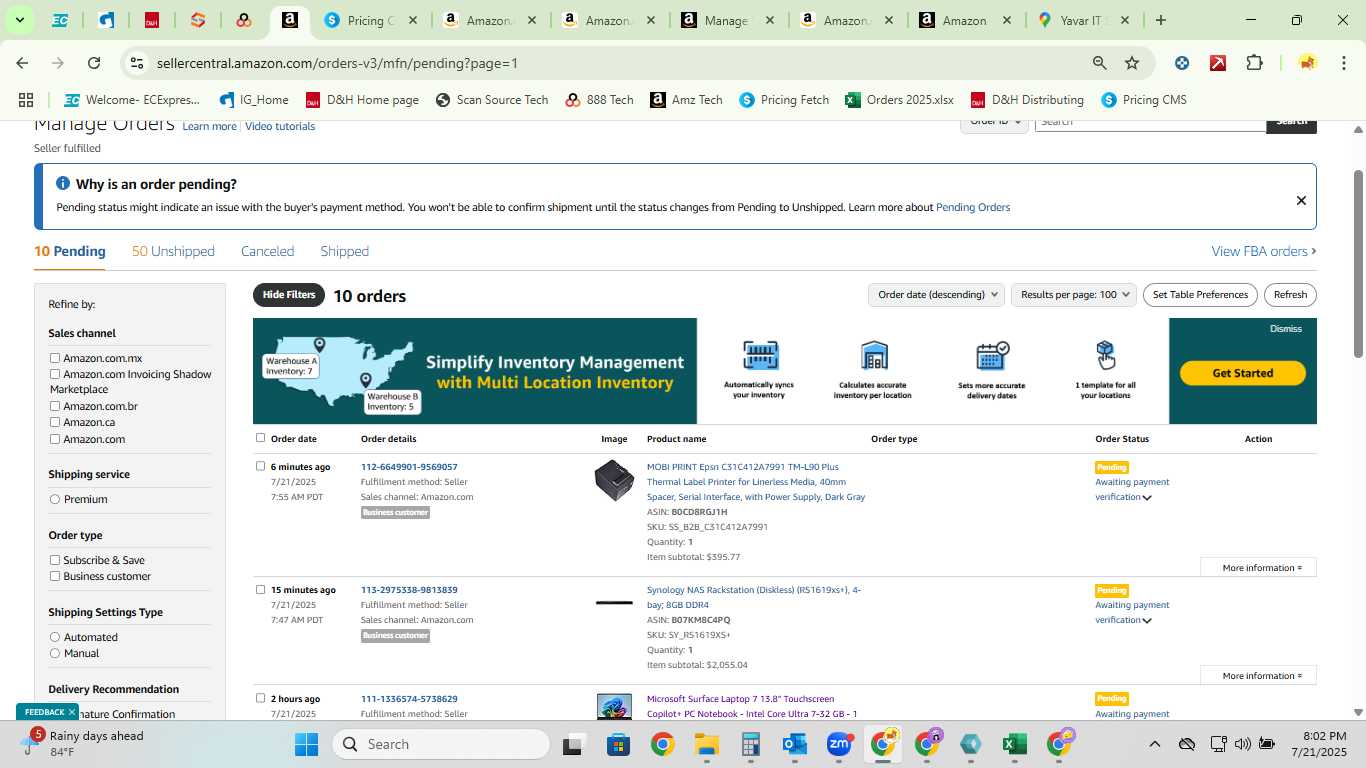This screenshot has height=768, width=1366.
Task: Tick checkbox for order 113-2975338-9813839
Action: (260, 589)
